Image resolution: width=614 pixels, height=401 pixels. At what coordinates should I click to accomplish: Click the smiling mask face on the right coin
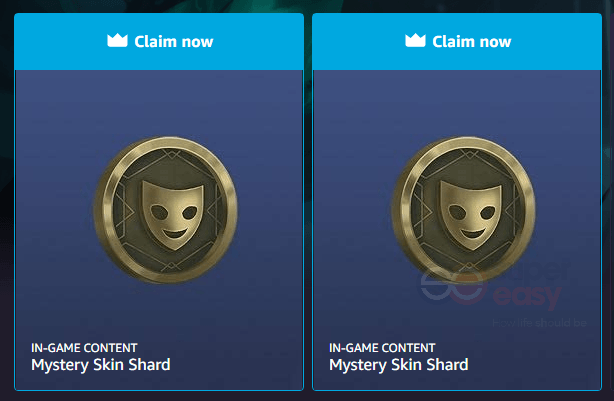(x=471, y=215)
